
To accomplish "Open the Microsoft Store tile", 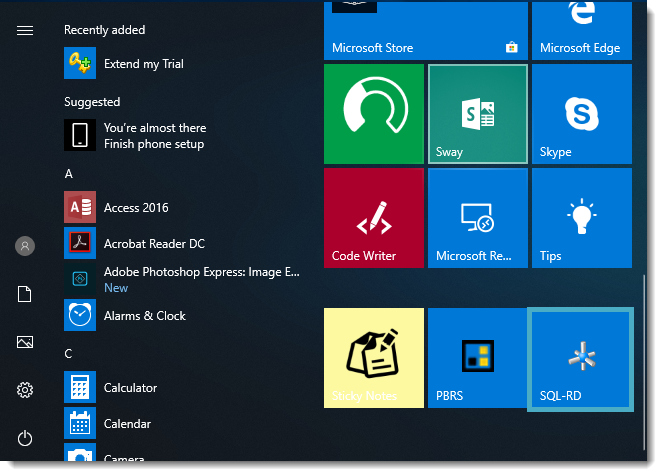I will point(426,30).
